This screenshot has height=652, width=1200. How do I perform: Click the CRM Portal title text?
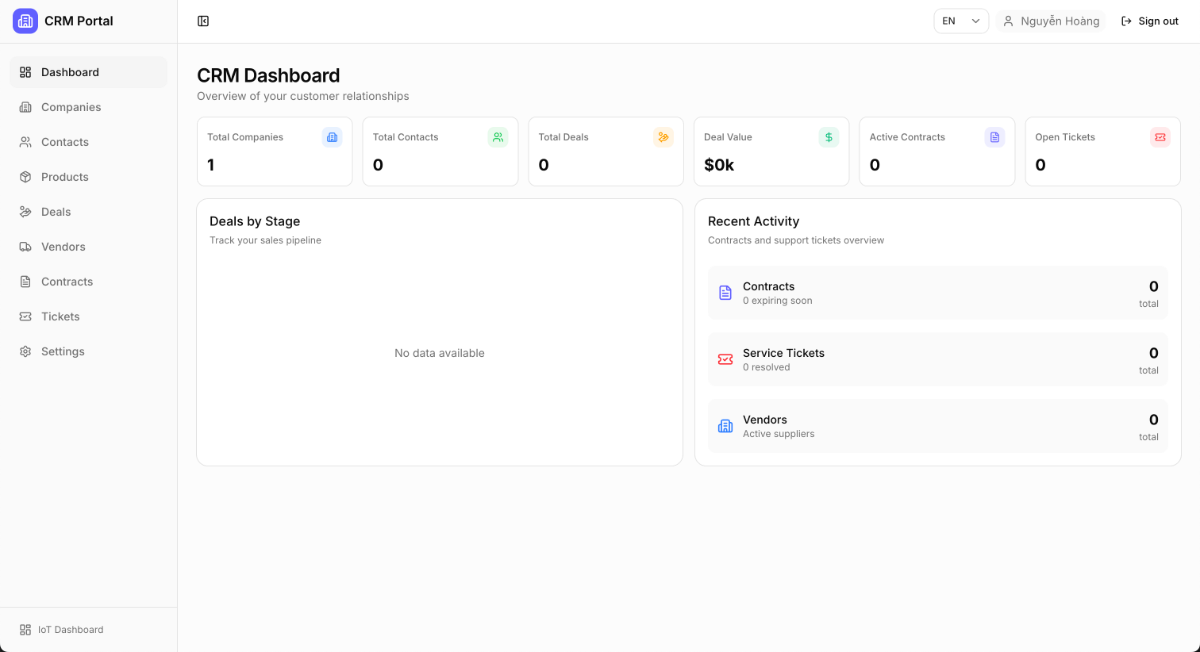(78, 21)
